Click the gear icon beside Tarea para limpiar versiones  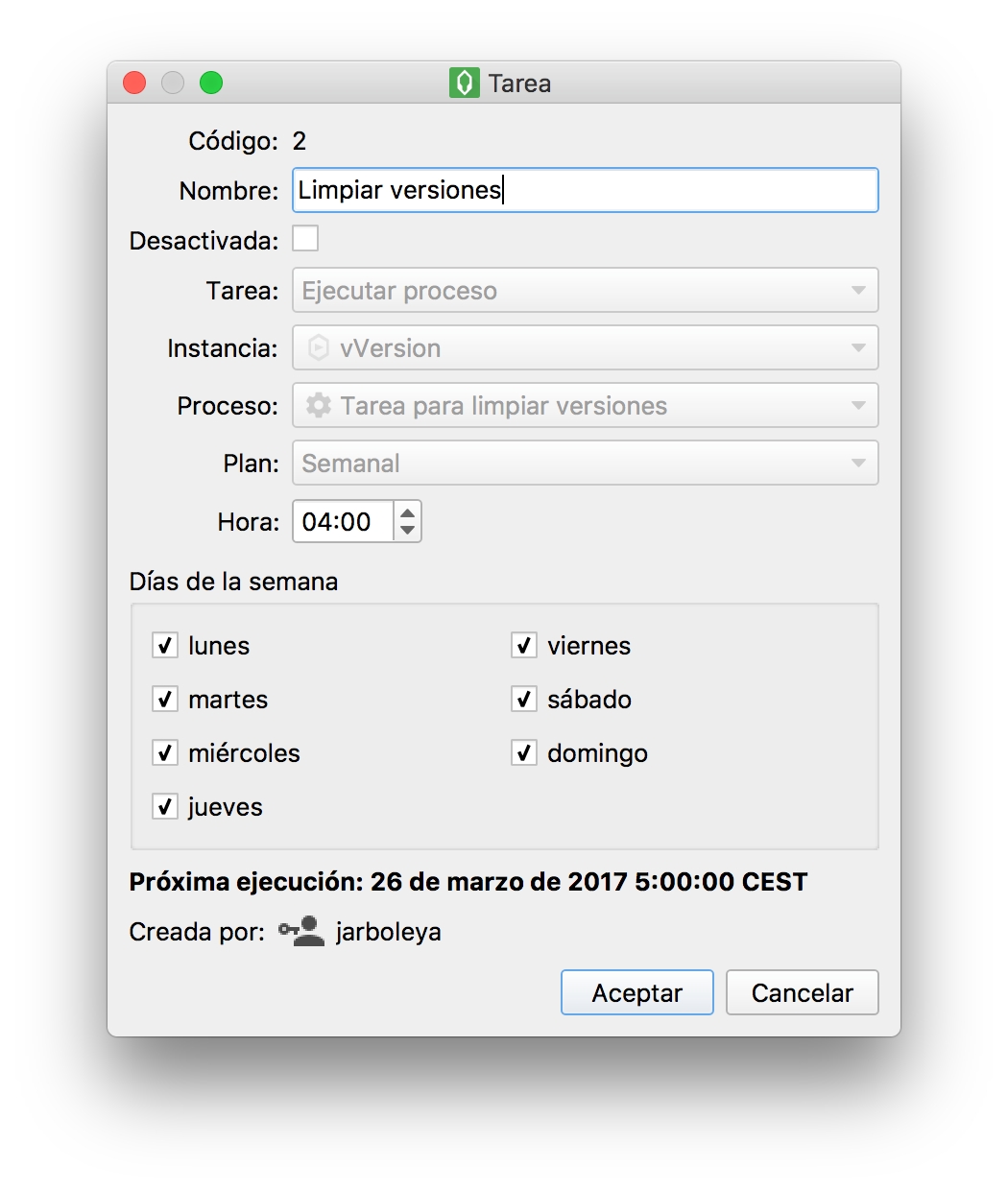pos(319,406)
